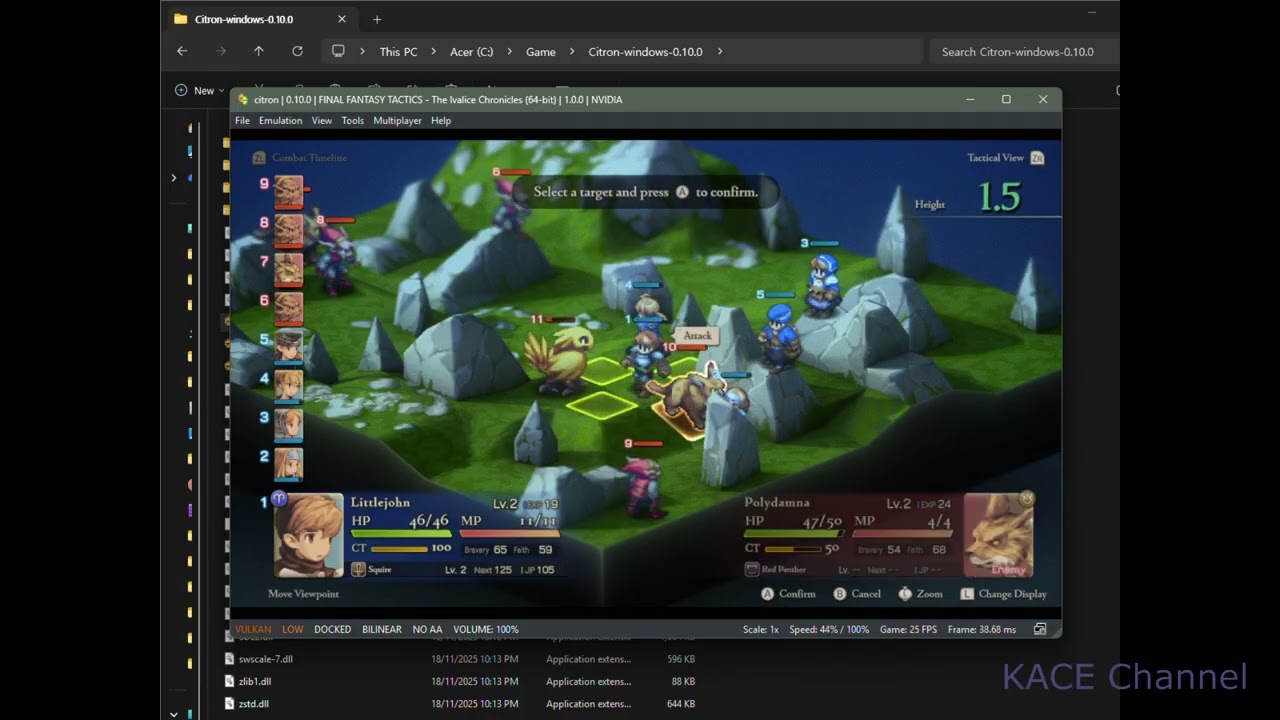This screenshot has height=720, width=1280.
Task: Toggle the DOCKED mode status button
Action: (x=332, y=630)
